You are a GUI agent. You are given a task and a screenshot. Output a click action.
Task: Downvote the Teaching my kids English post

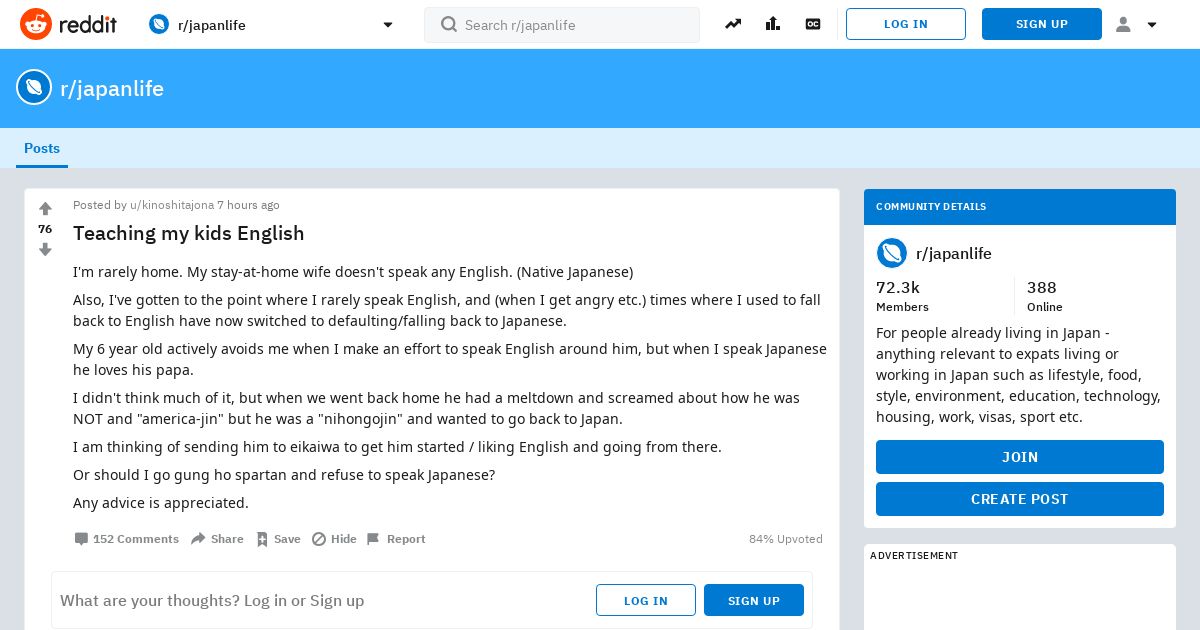[45, 250]
